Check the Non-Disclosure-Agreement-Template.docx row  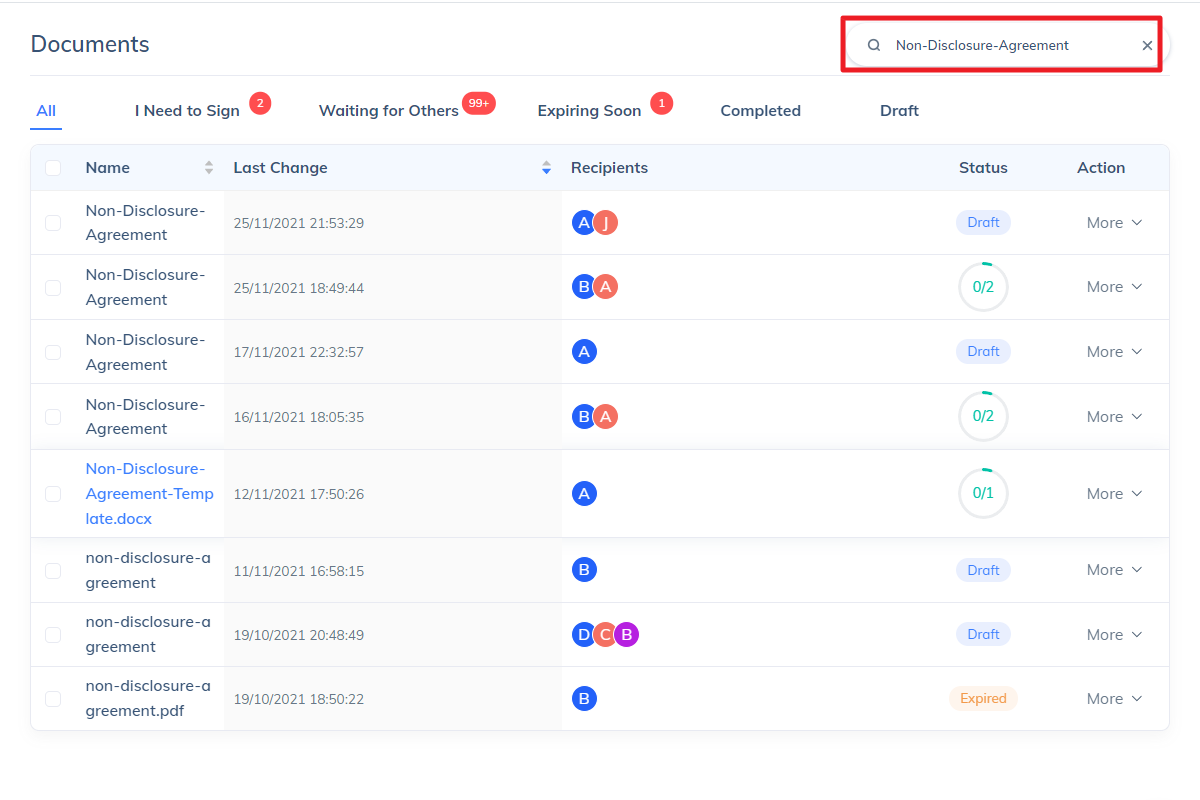[x=53, y=494]
